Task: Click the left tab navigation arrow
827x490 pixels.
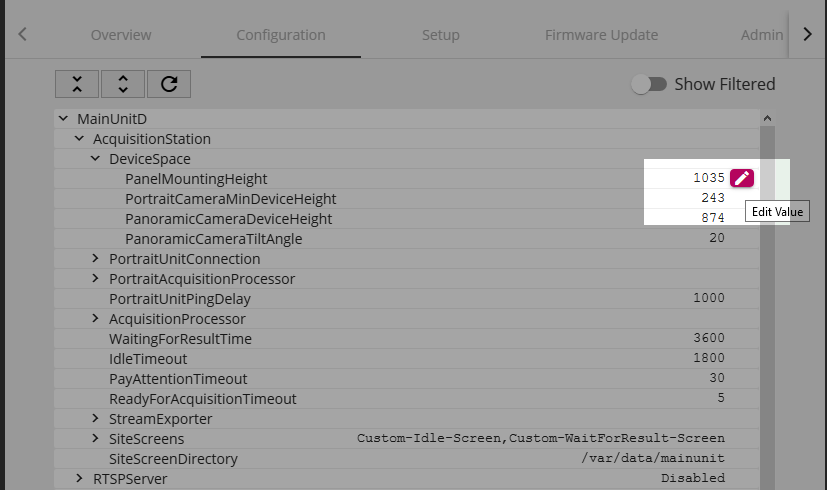Action: click(x=22, y=34)
